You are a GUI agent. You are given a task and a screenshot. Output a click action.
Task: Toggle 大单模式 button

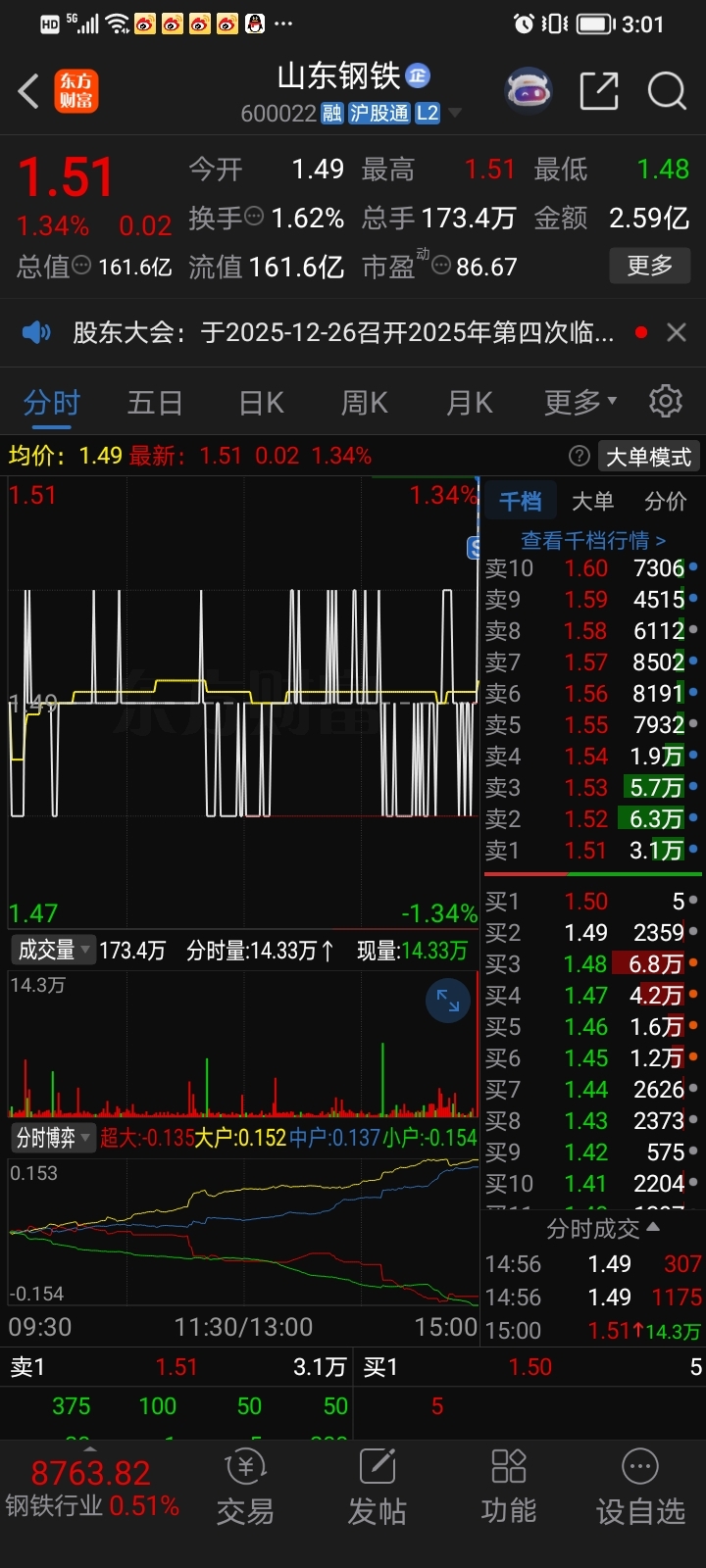tap(649, 457)
